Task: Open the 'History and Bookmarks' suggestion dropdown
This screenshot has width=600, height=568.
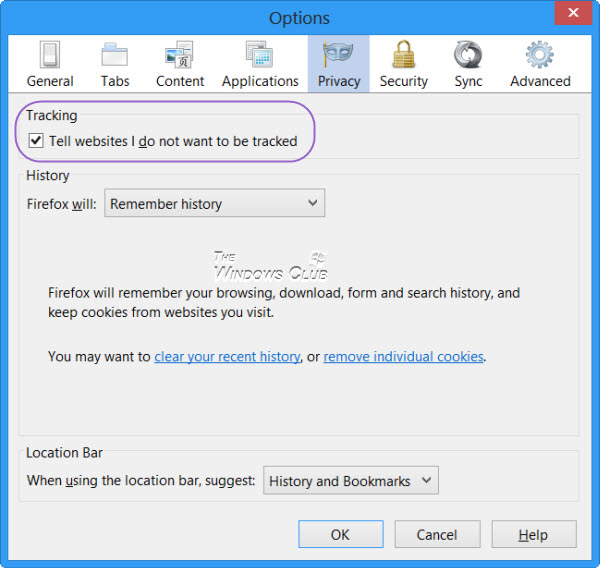Action: (x=351, y=480)
